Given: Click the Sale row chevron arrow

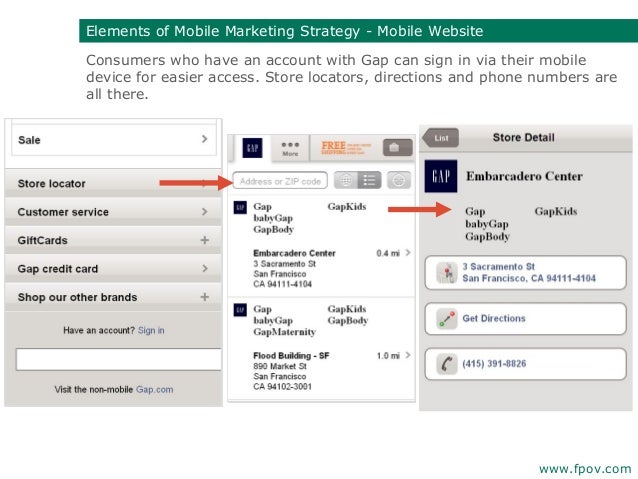Looking at the screenshot, I should 204,139.
